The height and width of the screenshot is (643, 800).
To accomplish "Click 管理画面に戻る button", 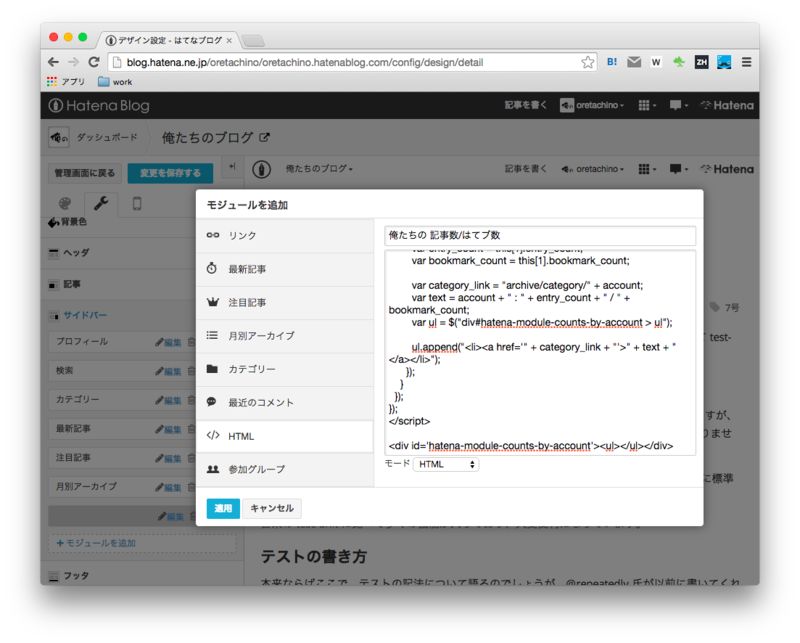I will pos(85,173).
